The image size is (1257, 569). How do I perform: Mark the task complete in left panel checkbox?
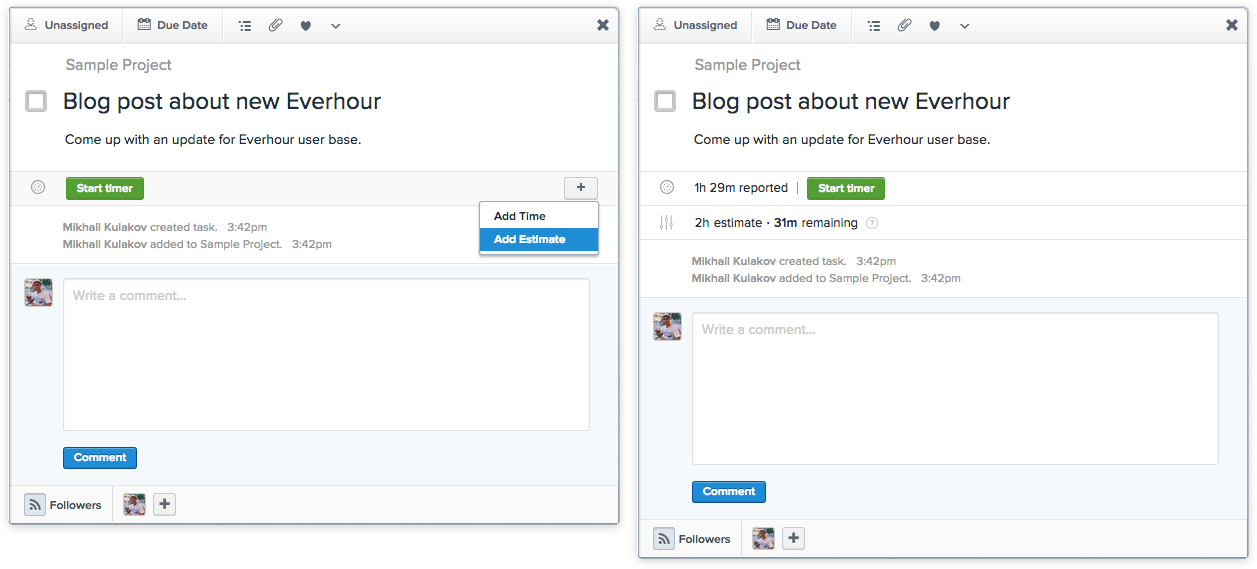click(x=36, y=101)
